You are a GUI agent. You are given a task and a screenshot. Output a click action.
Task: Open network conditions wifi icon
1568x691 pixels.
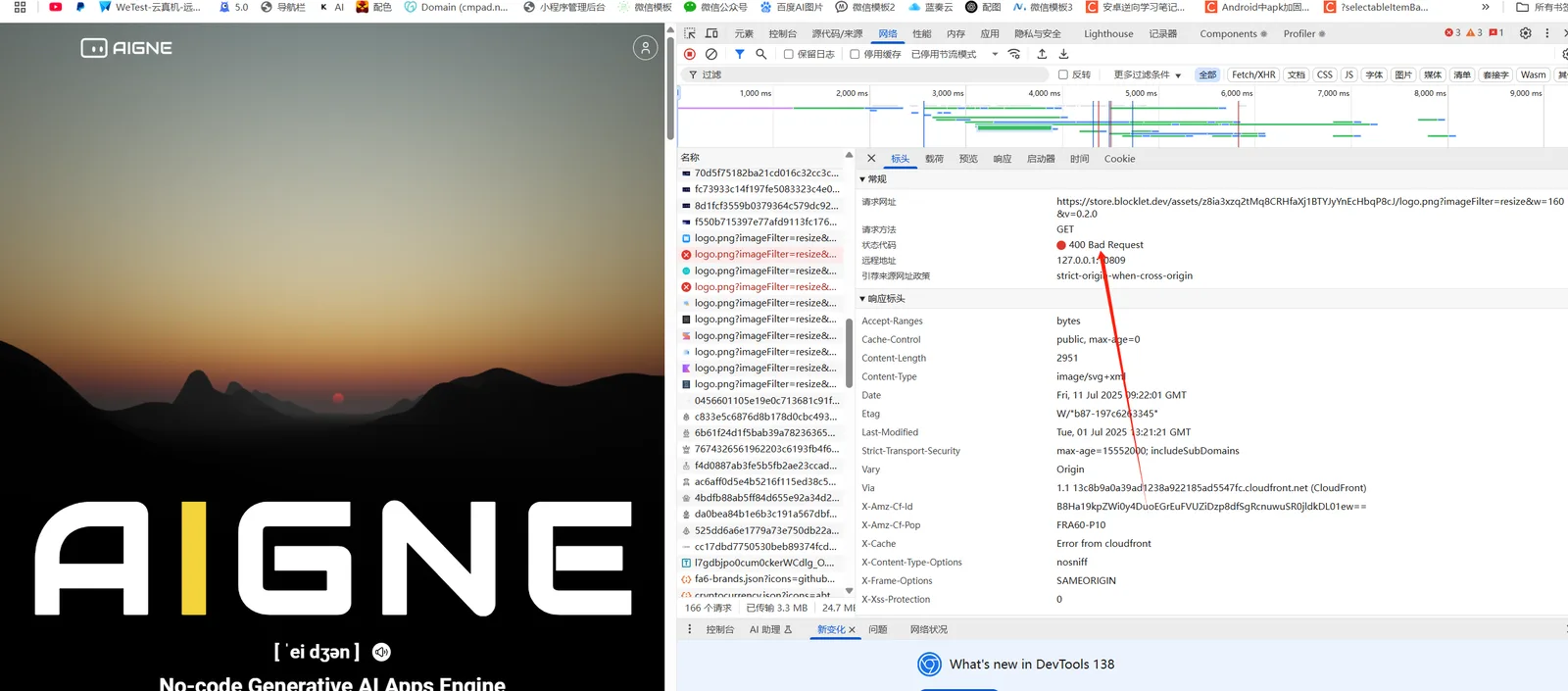point(1014,54)
